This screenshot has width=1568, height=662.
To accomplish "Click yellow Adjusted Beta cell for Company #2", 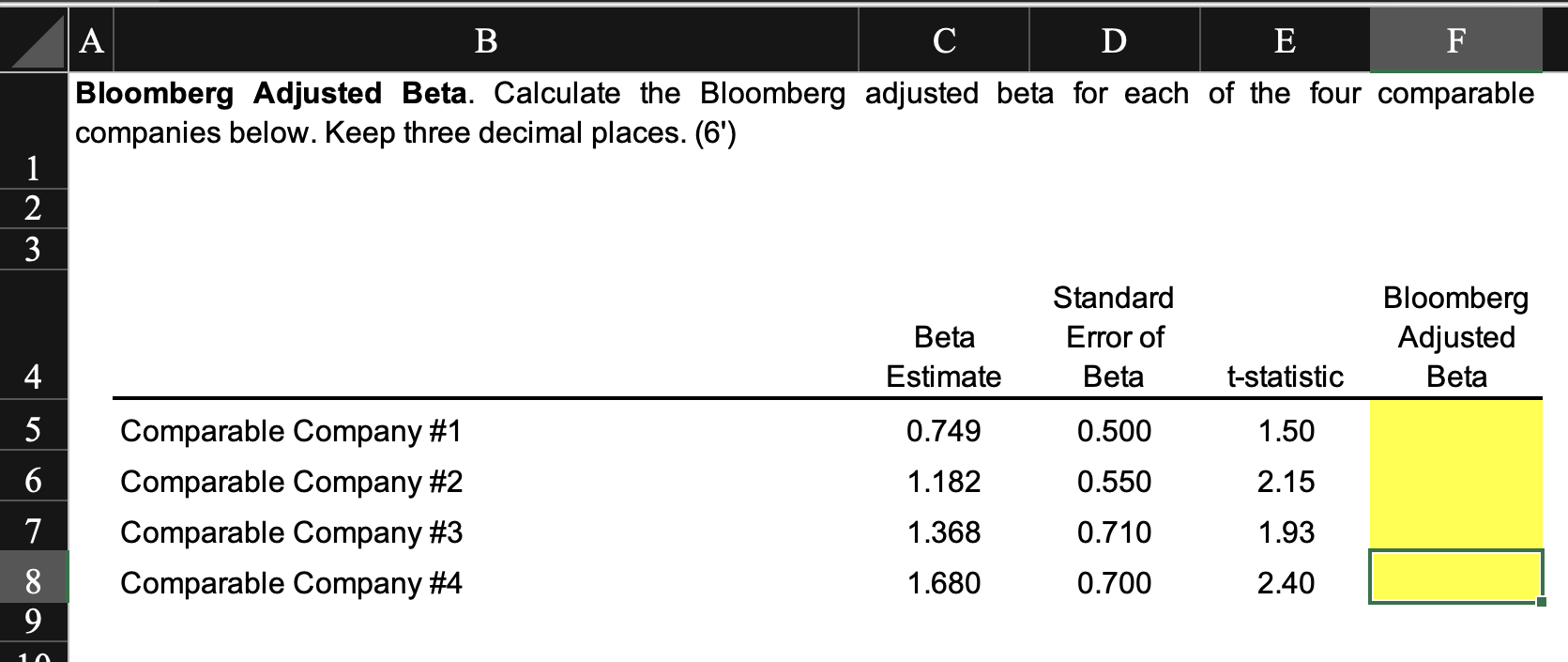I will tap(1455, 481).
